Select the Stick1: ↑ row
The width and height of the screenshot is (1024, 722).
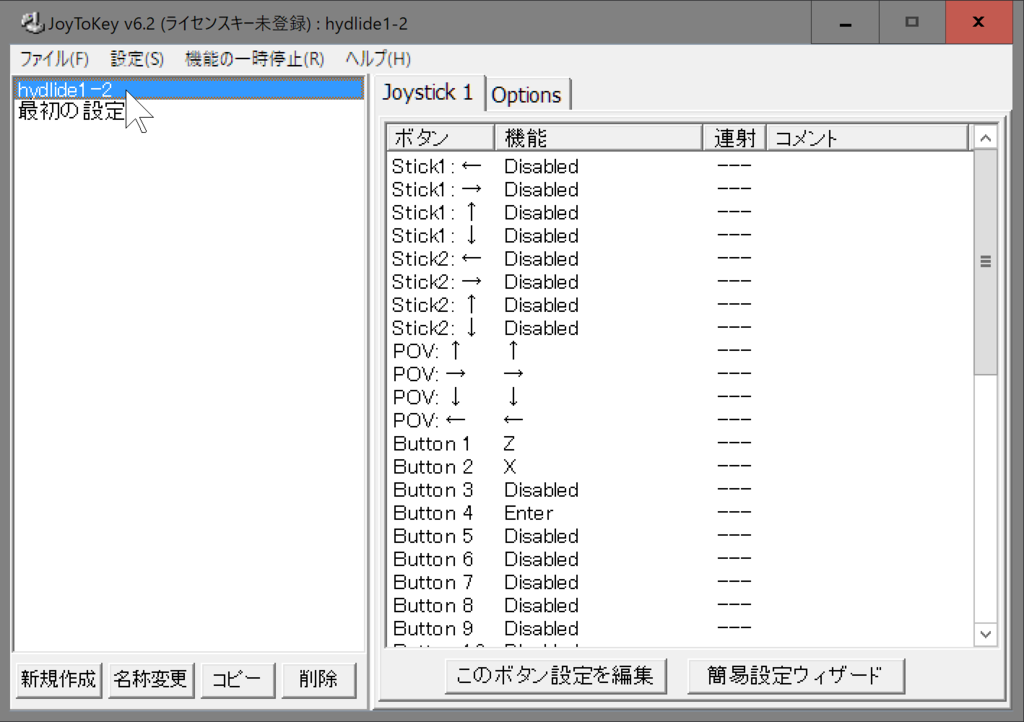pyautogui.click(x=679, y=213)
